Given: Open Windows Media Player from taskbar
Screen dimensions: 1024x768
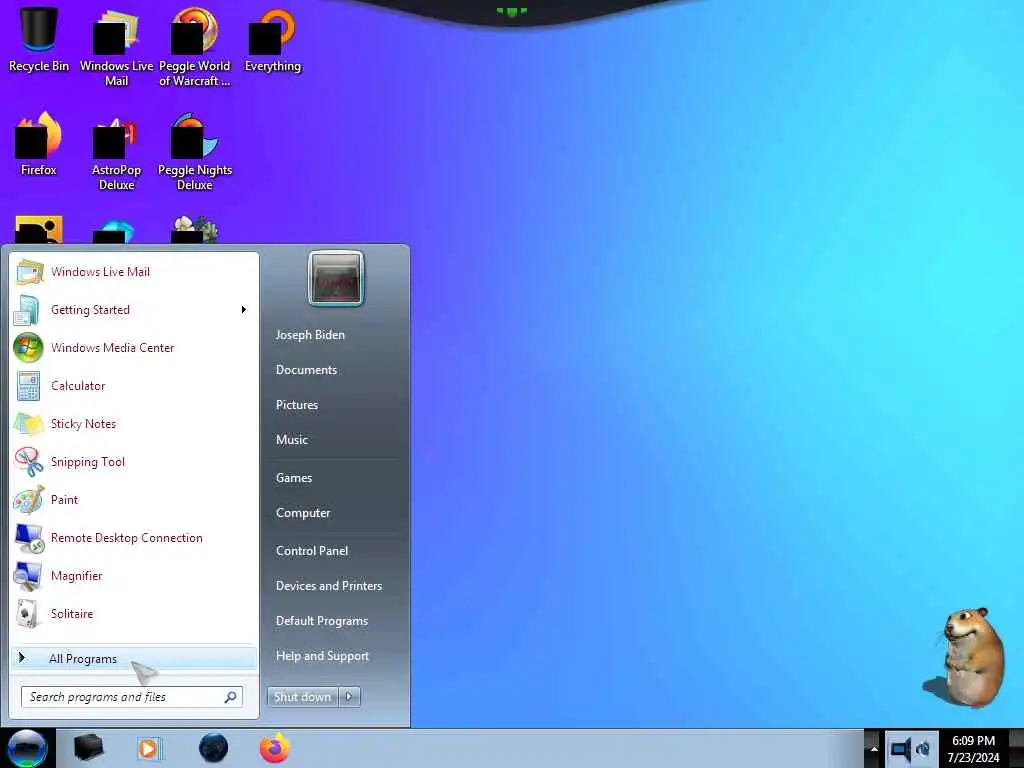Looking at the screenshot, I should [149, 748].
